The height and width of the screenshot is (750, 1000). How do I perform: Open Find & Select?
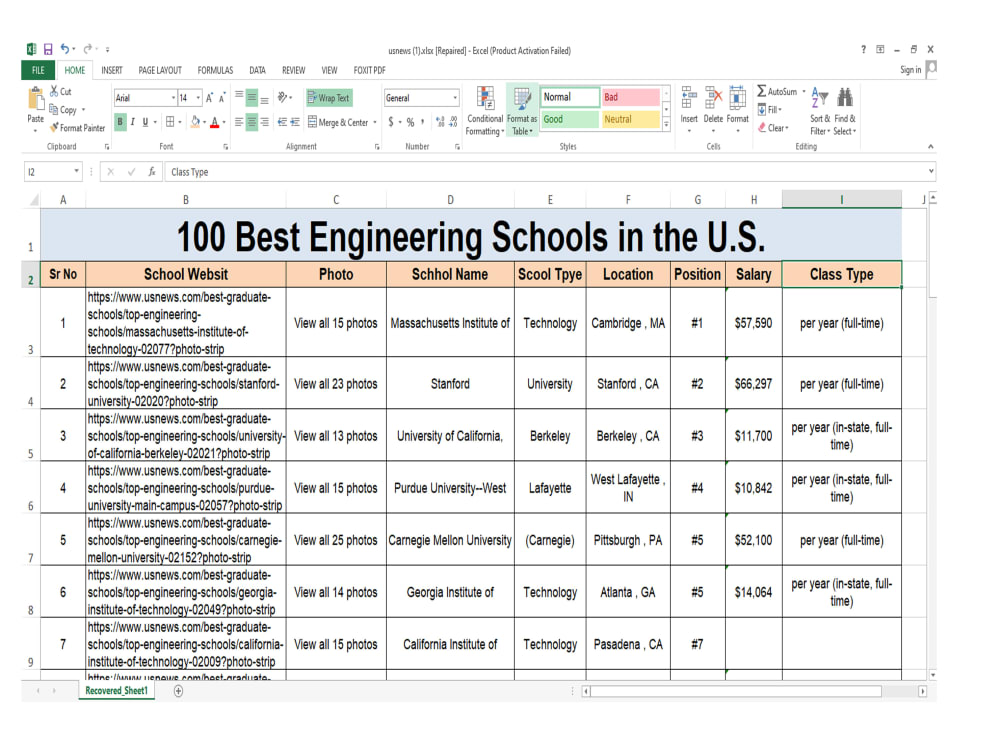[844, 111]
